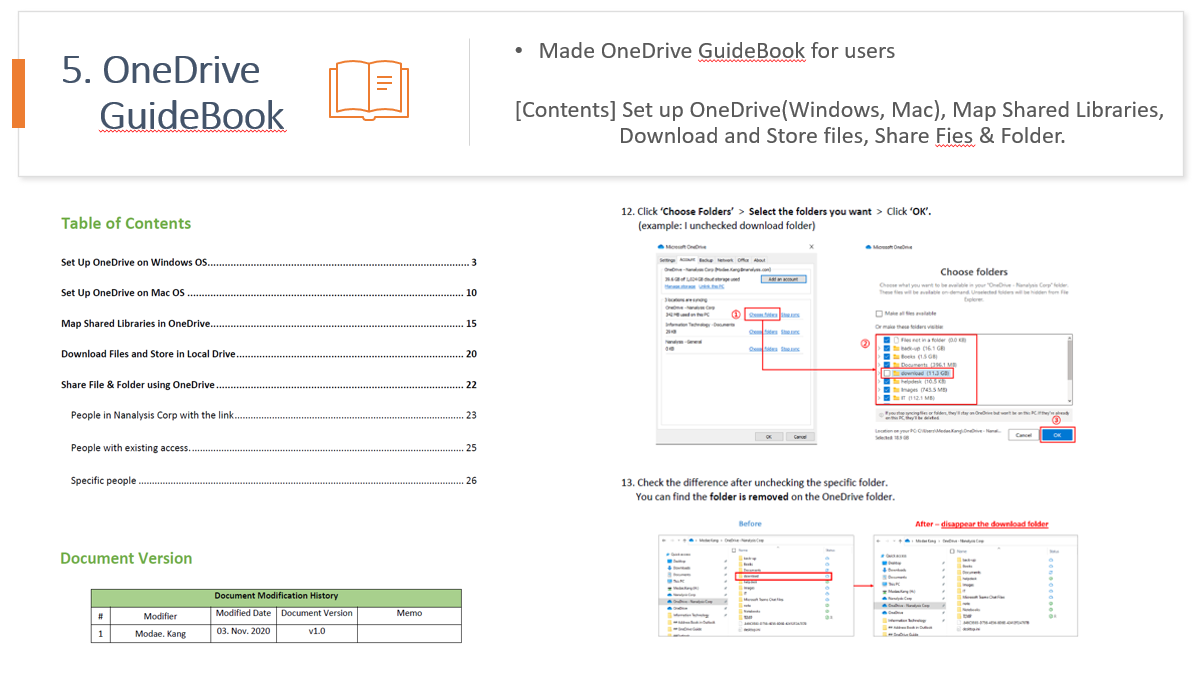The image size is (1192, 673).
Task: Click 'Stop sync' for Information Technology - Documents
Action: pyautogui.click(x=791, y=332)
